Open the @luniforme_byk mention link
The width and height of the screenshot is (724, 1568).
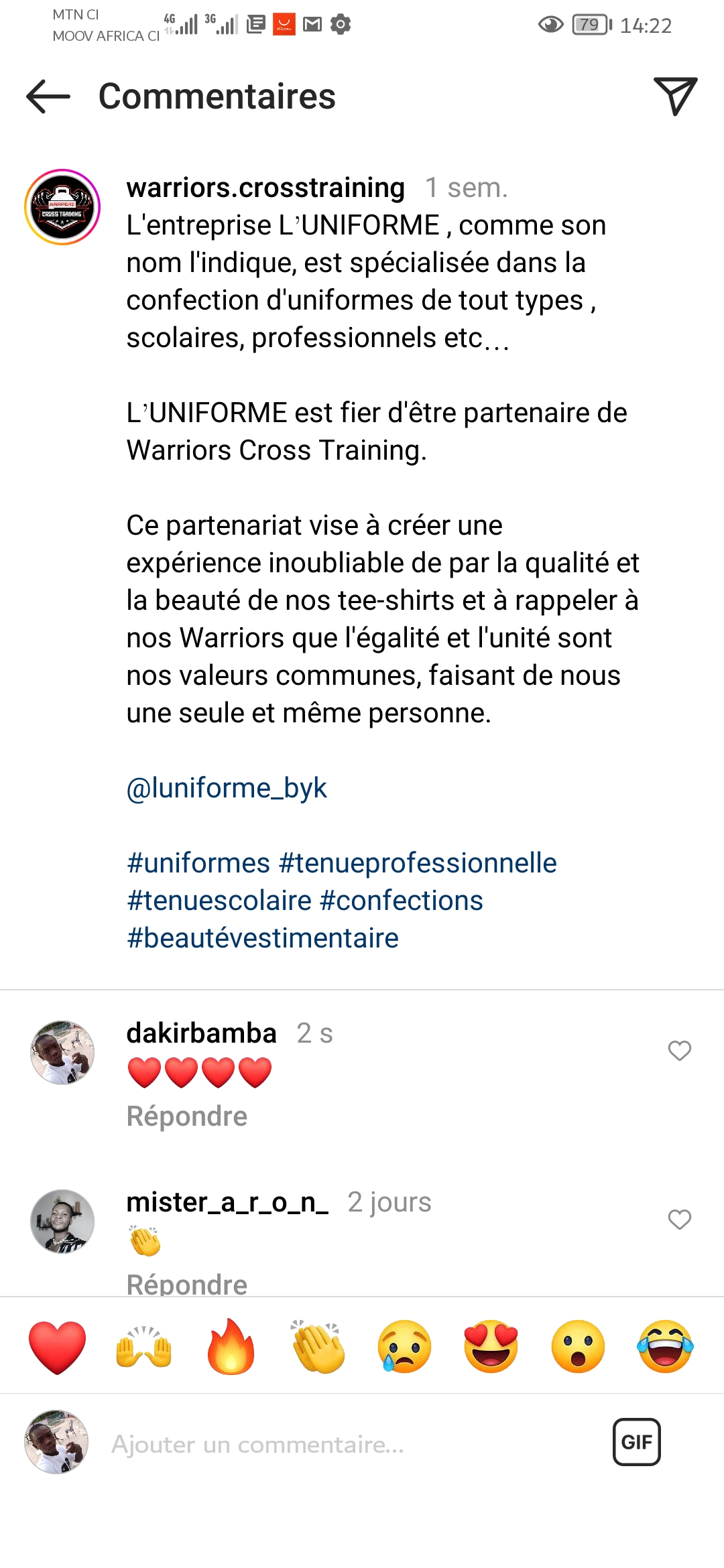(227, 788)
